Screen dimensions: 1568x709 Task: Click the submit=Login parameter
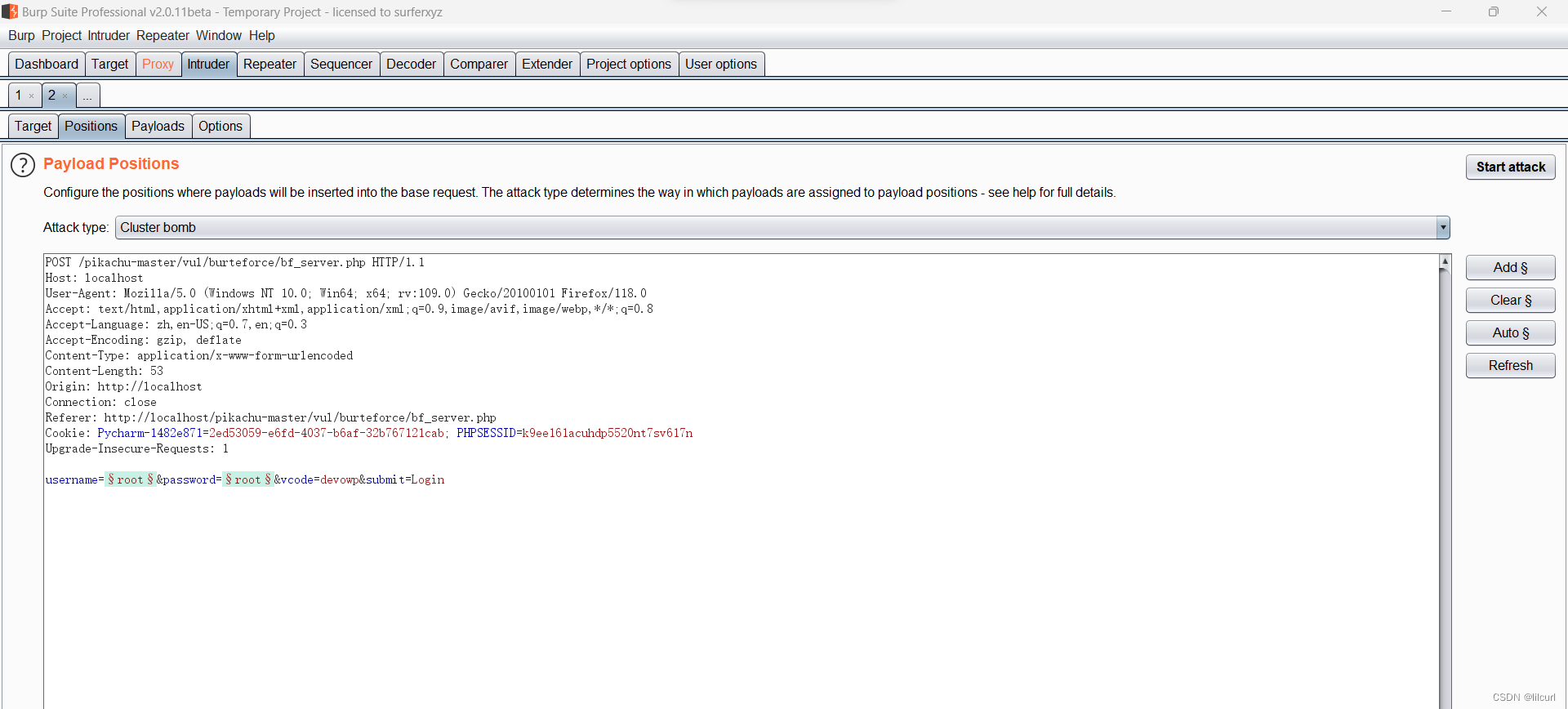pos(405,479)
